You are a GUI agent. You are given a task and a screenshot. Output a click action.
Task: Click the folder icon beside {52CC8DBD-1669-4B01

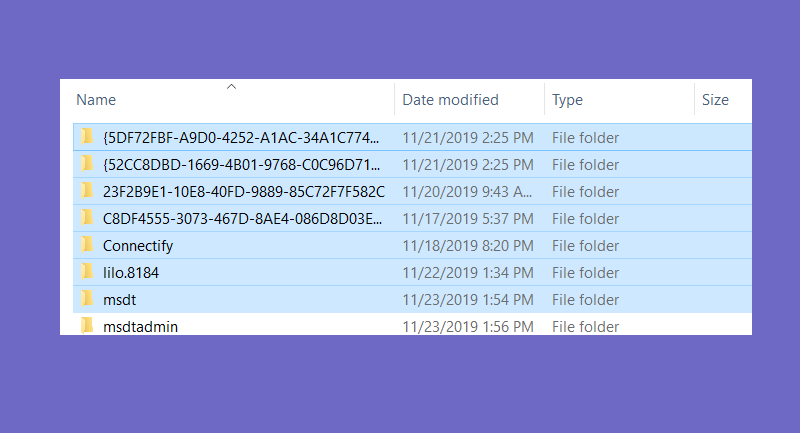point(87,164)
